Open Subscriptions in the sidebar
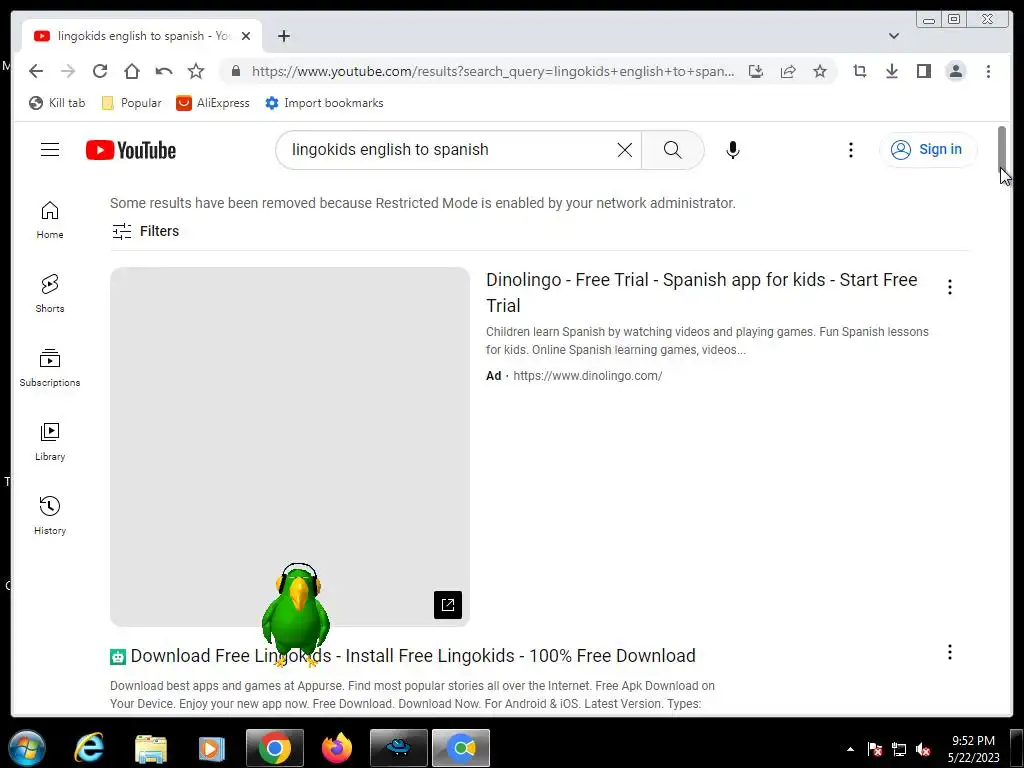 [50, 368]
